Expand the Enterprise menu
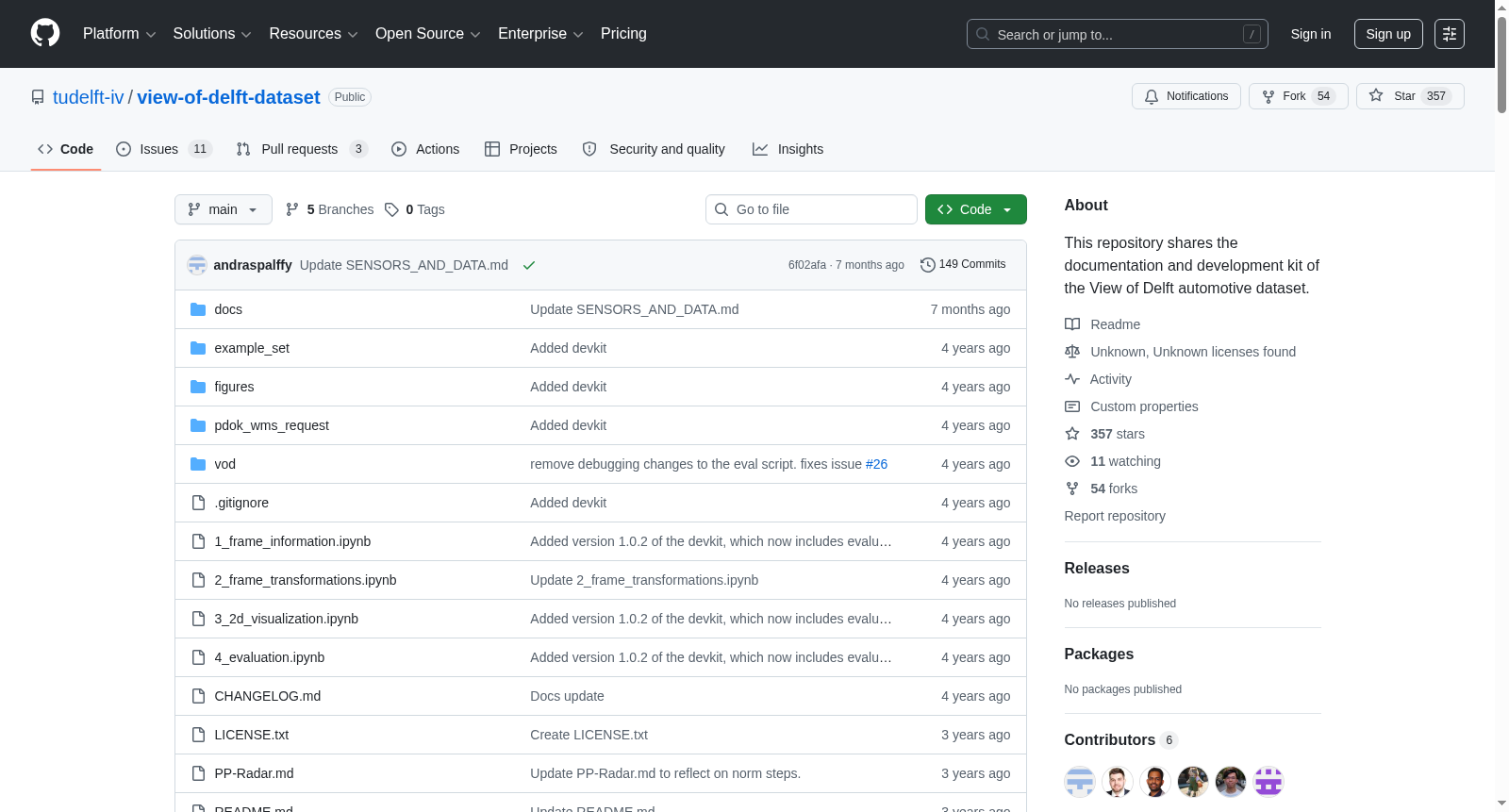This screenshot has width=1509, height=812. click(x=540, y=34)
